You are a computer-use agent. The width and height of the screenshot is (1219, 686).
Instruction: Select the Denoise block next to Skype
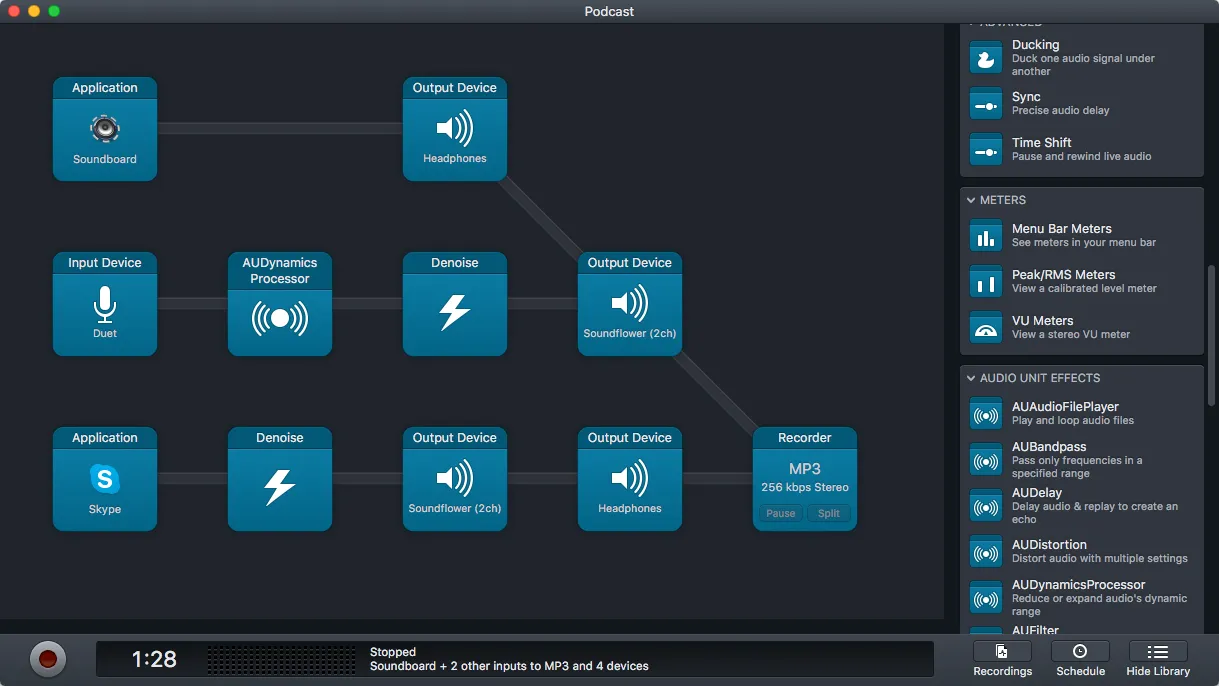point(280,479)
